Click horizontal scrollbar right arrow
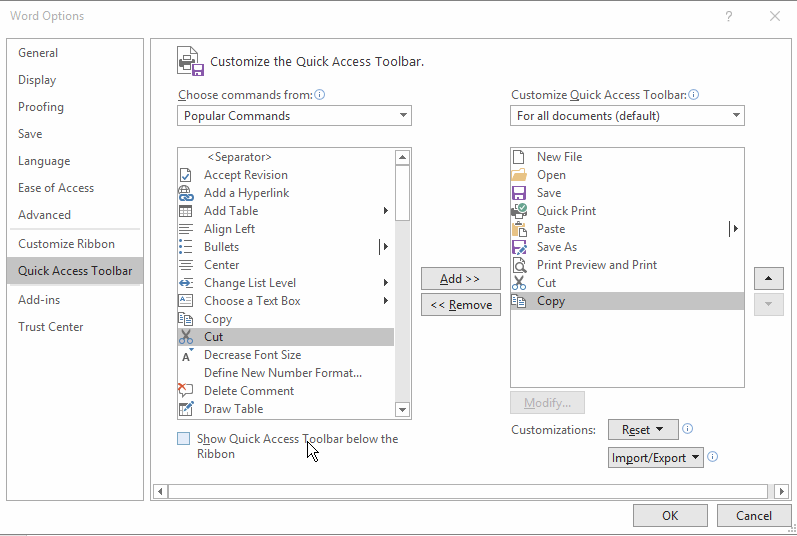 point(781,491)
